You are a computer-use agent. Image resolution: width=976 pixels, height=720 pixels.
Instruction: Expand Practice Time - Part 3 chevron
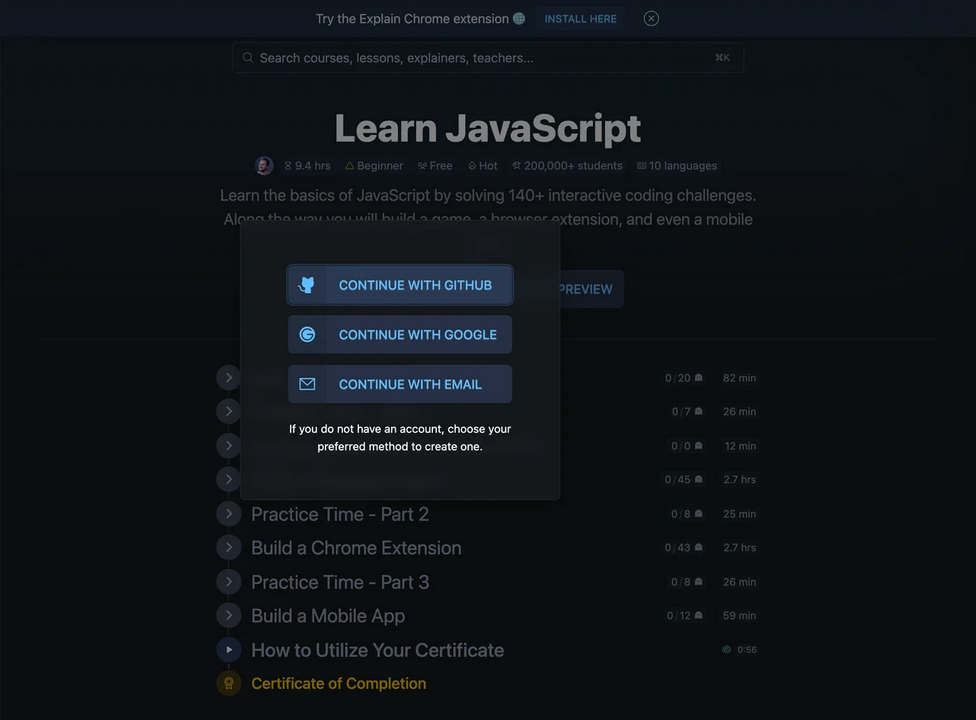[228, 581]
